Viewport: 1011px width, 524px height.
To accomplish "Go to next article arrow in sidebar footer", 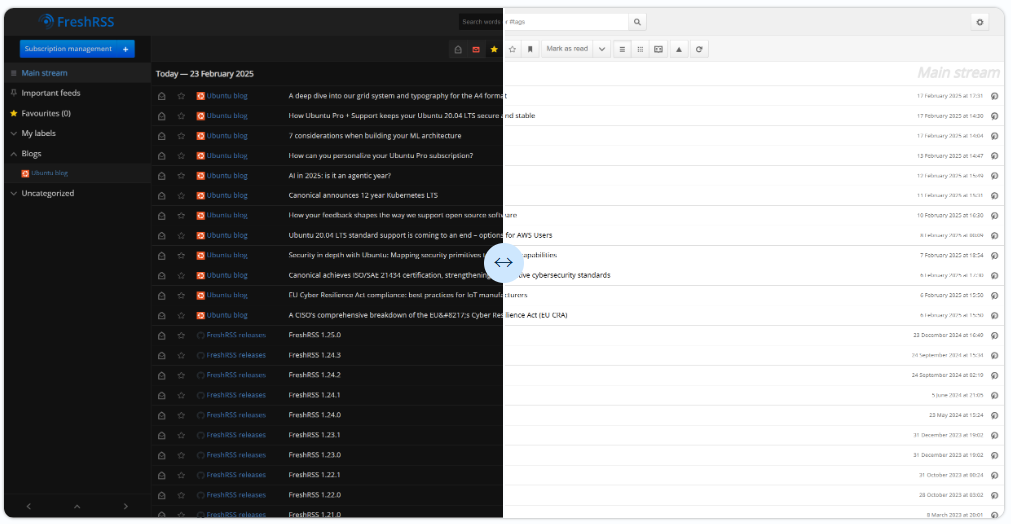I will 125,507.
